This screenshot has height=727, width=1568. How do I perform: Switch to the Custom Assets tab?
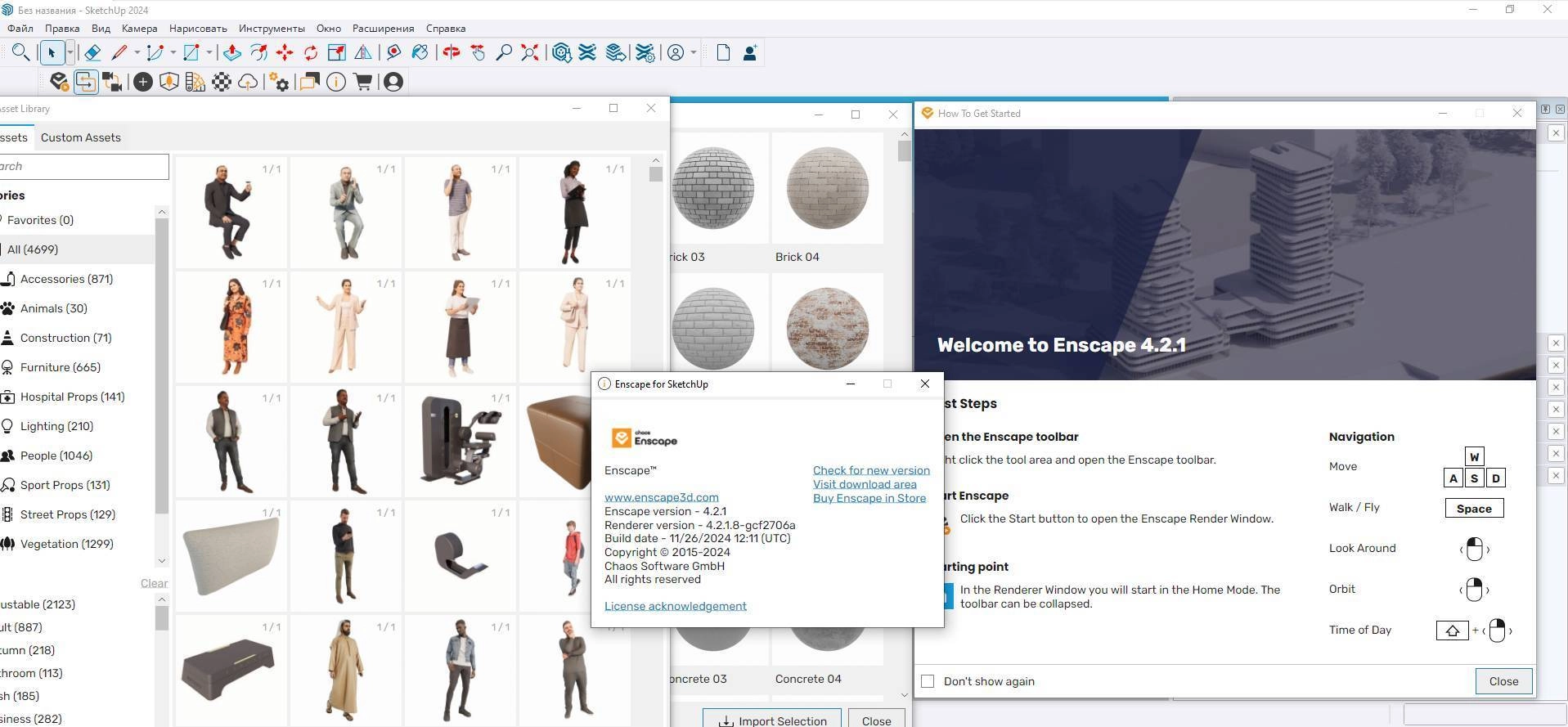81,137
